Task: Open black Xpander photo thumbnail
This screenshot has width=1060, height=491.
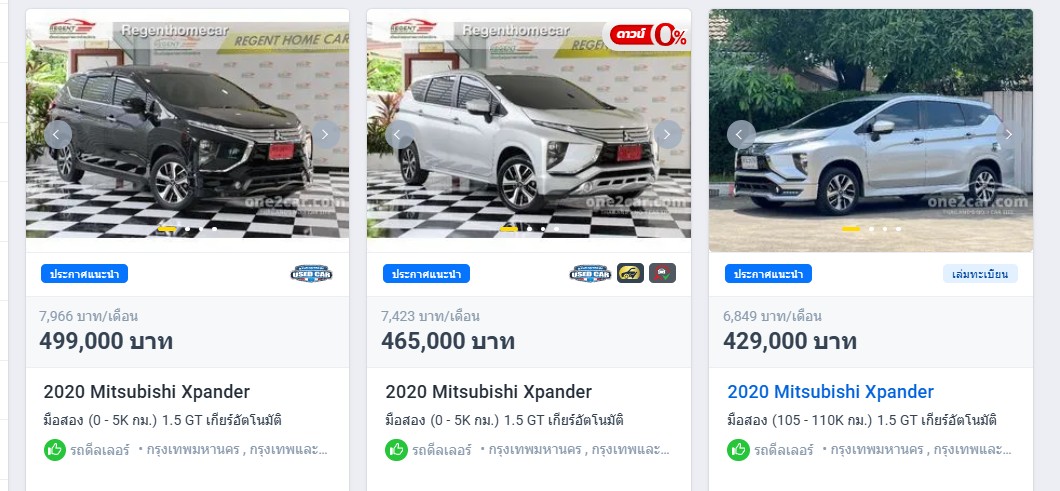Action: click(x=187, y=124)
